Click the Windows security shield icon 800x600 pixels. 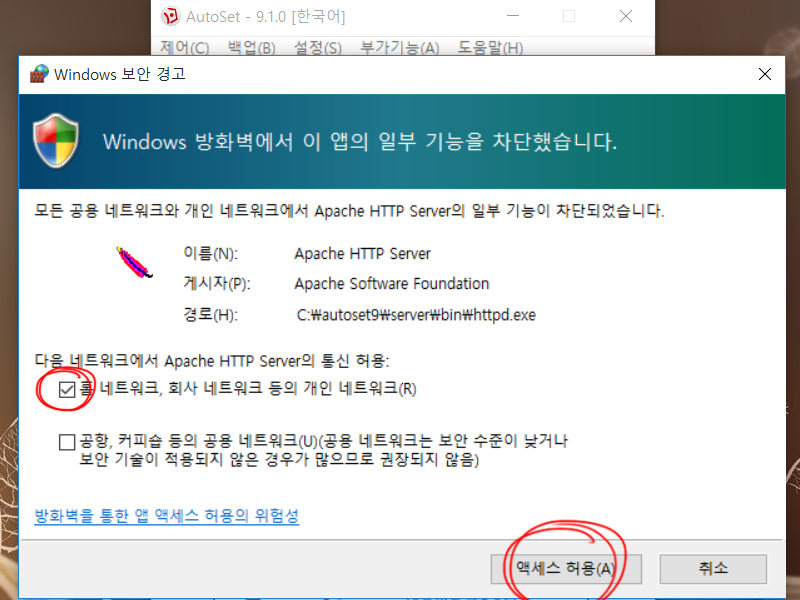coord(56,141)
